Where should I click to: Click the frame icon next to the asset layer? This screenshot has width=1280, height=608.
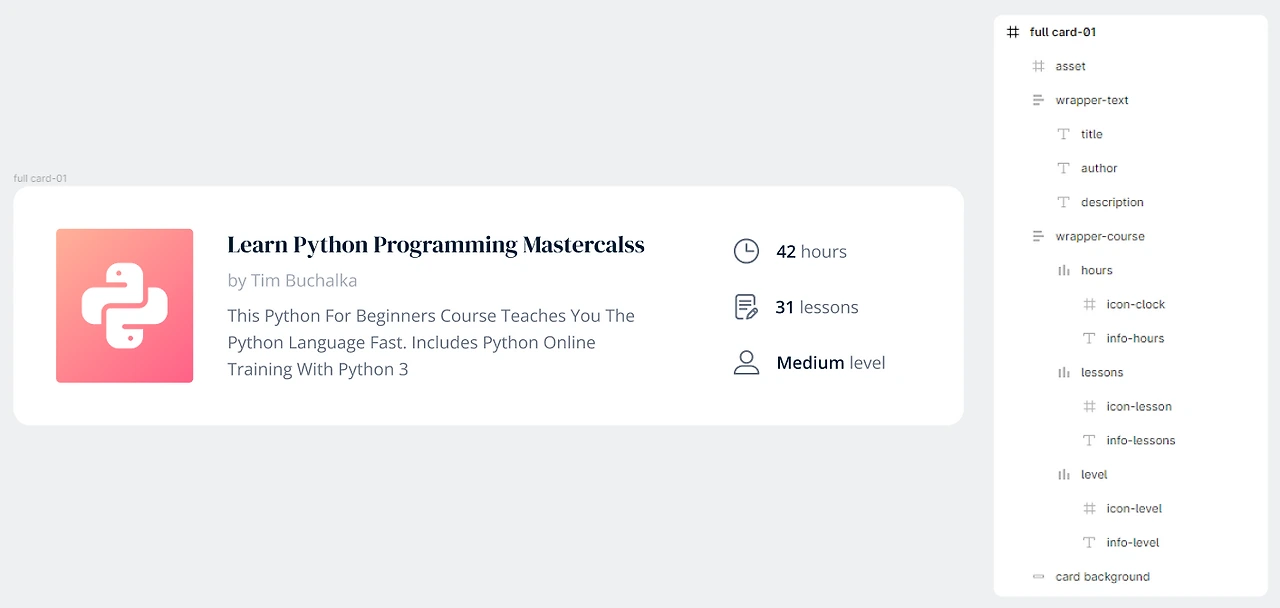1038,66
